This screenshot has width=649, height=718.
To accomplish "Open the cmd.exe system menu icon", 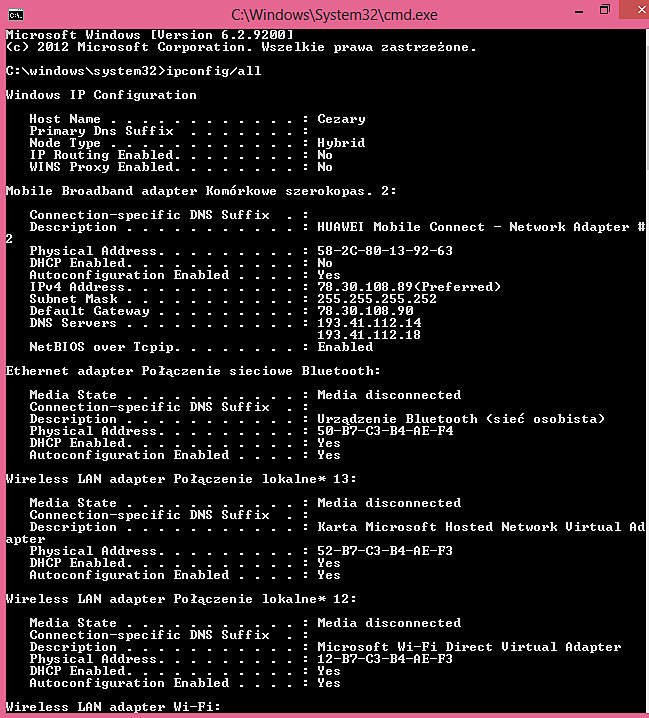I will coord(16,15).
